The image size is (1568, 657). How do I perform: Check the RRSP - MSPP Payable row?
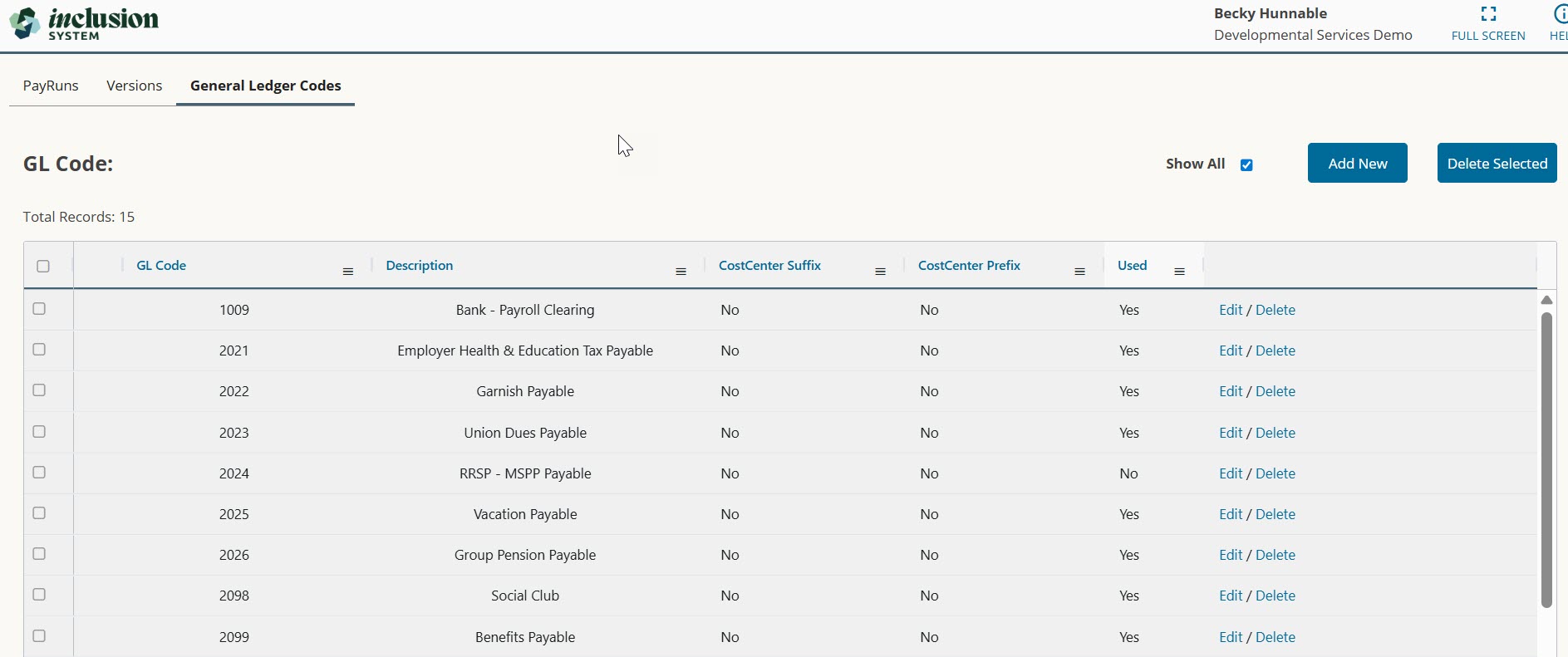point(39,473)
